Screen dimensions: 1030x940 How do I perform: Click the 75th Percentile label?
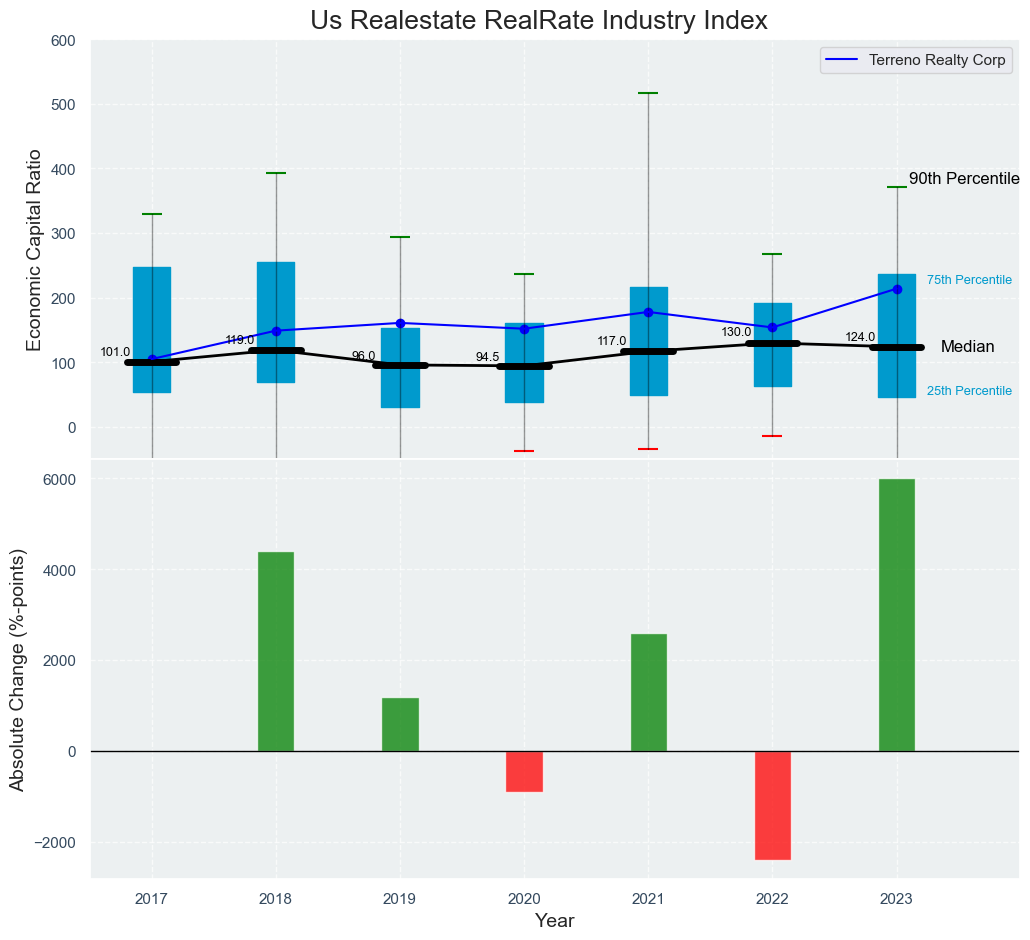click(x=969, y=280)
